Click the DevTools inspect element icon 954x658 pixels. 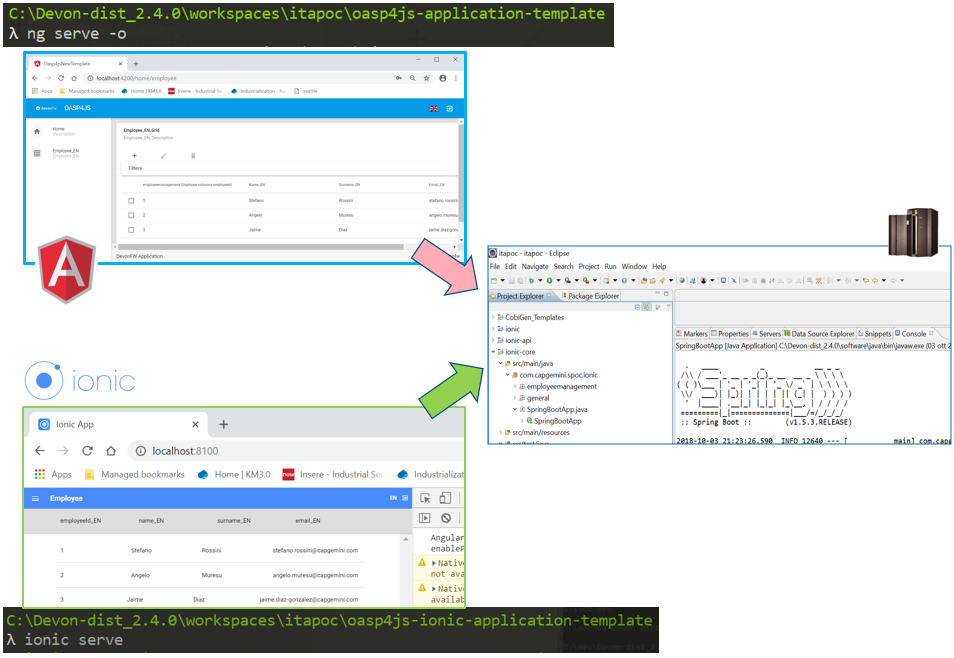425,498
